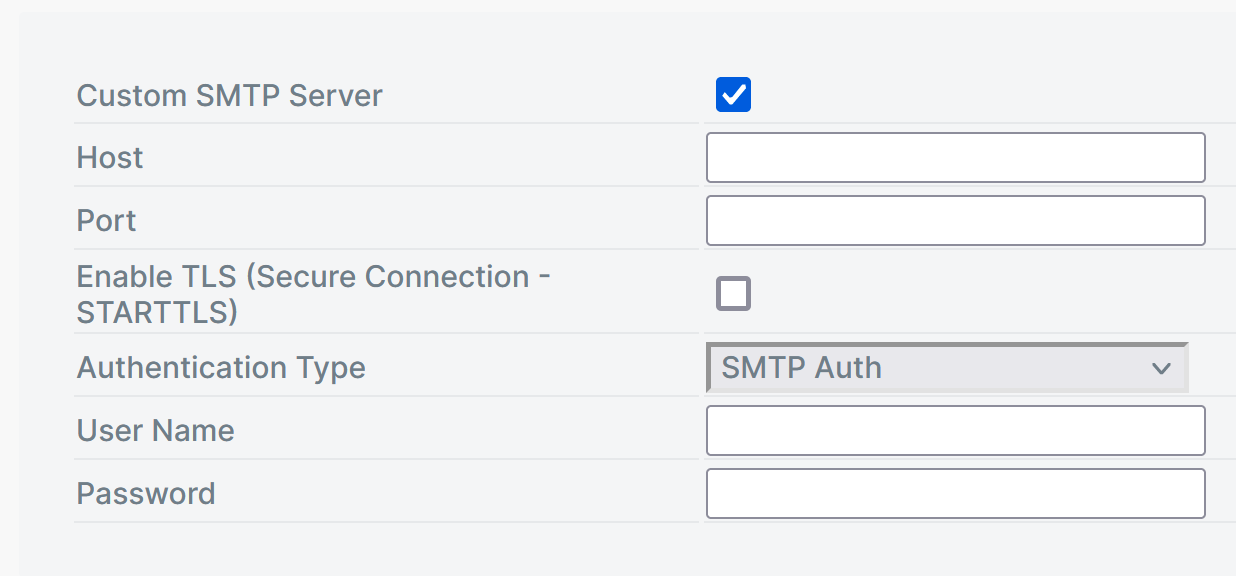Click the empty box beside Enable TLS
This screenshot has height=576, width=1236.
click(x=733, y=294)
